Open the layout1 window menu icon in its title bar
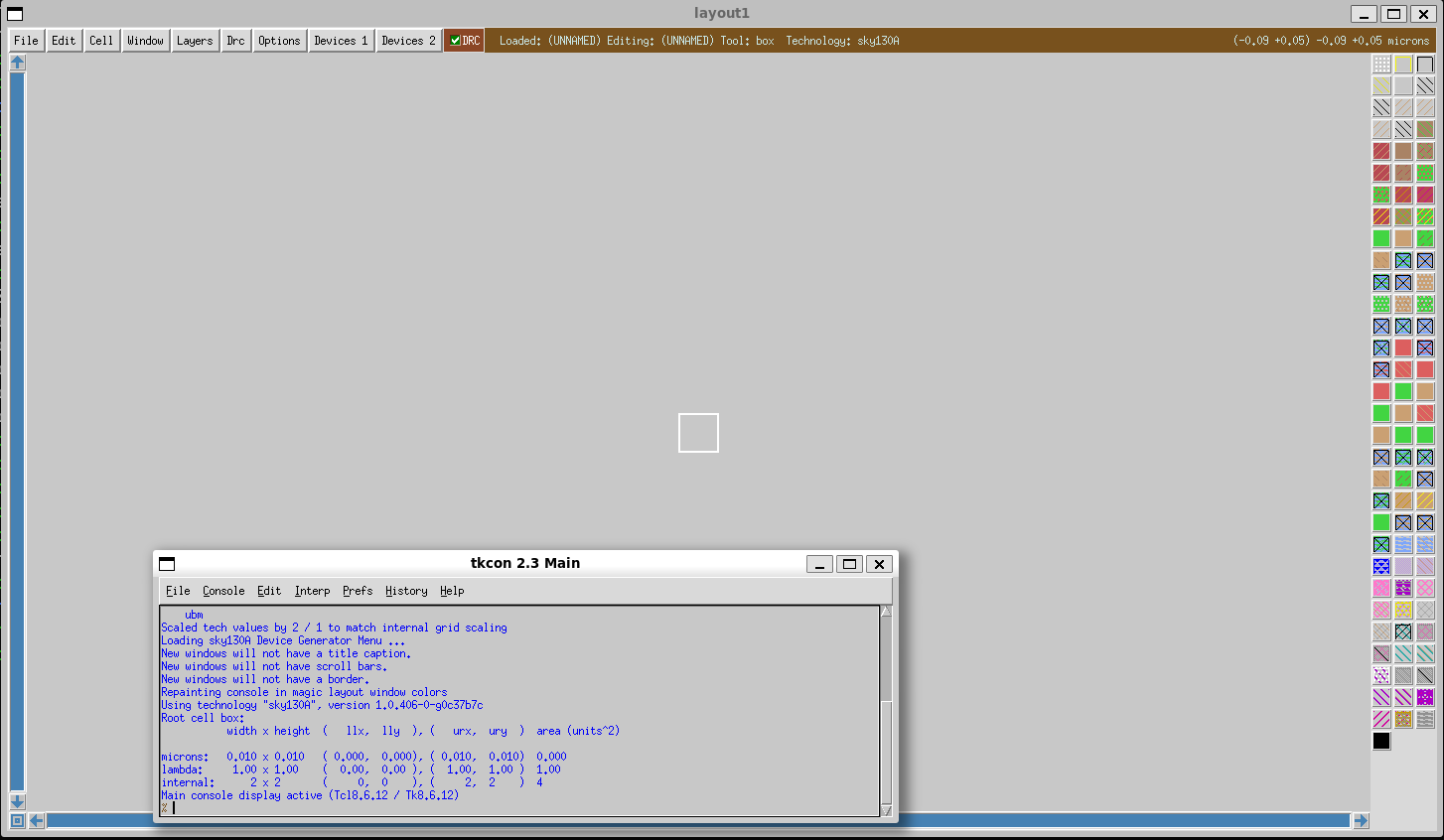This screenshot has height=840, width=1444. coord(15,14)
